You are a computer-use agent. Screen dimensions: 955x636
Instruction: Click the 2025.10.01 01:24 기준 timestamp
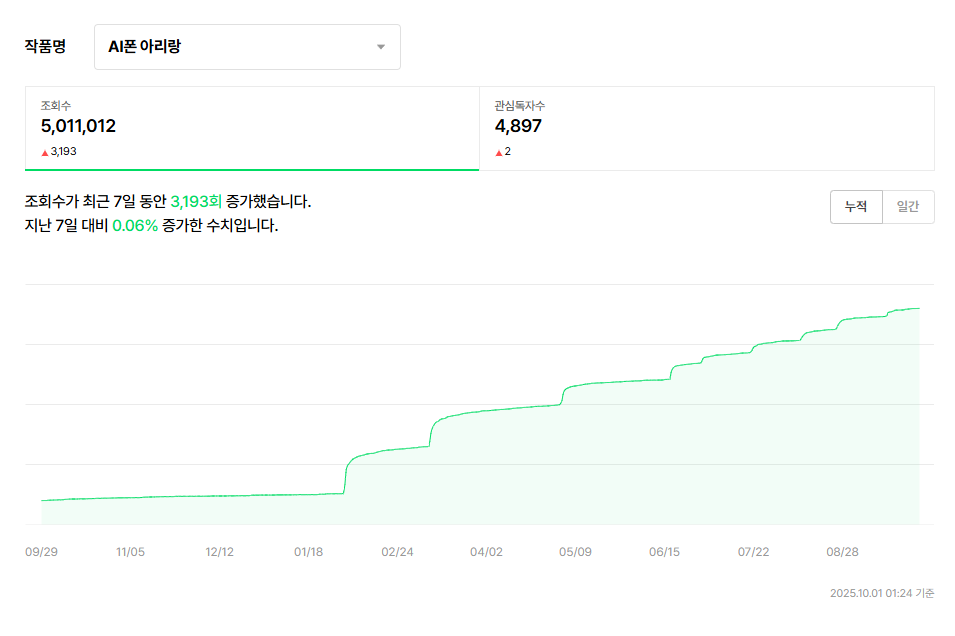[x=881, y=594]
